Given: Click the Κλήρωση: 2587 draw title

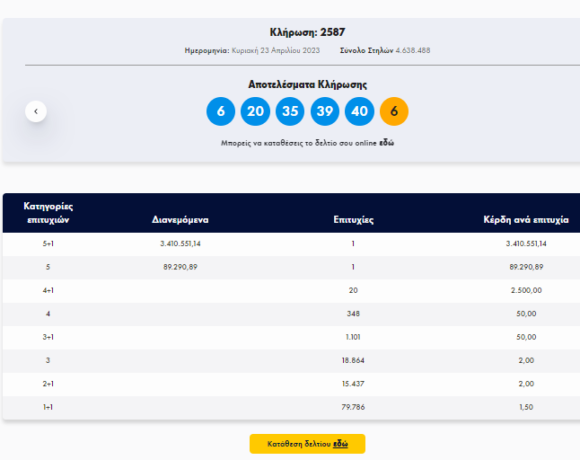Looking at the screenshot, I should point(307,32).
